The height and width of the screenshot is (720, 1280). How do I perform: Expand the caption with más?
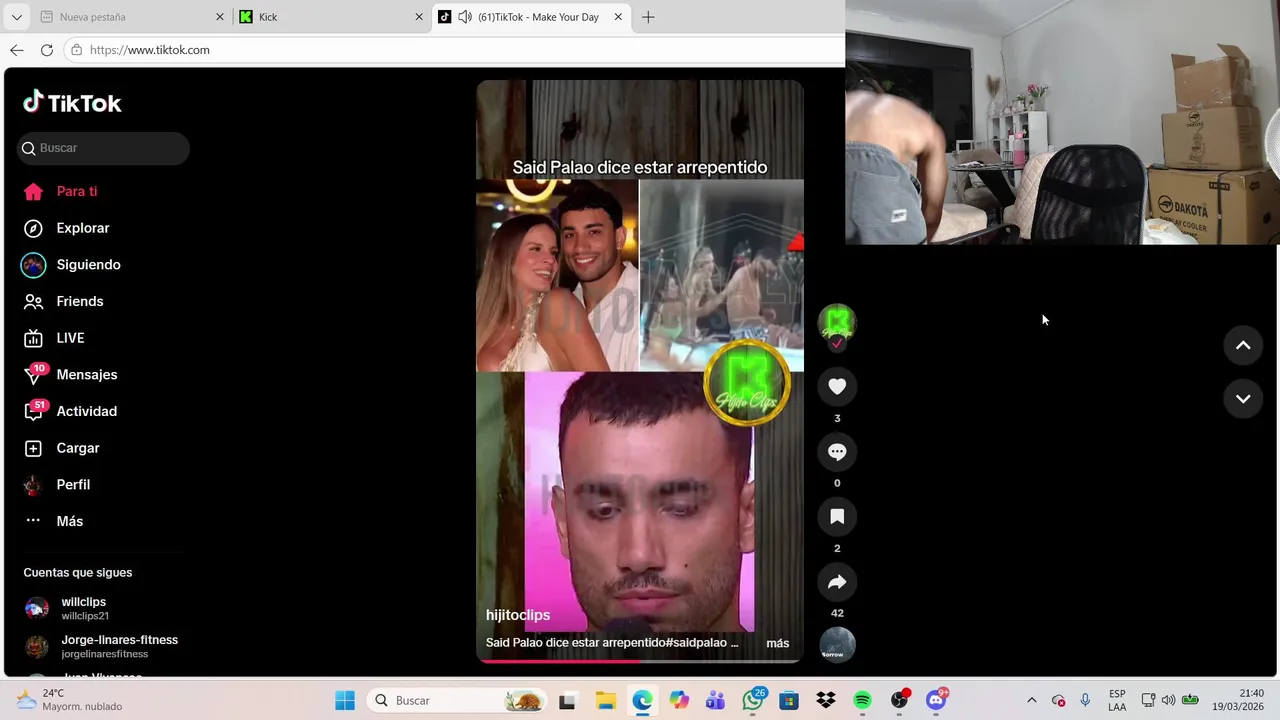[x=777, y=643]
